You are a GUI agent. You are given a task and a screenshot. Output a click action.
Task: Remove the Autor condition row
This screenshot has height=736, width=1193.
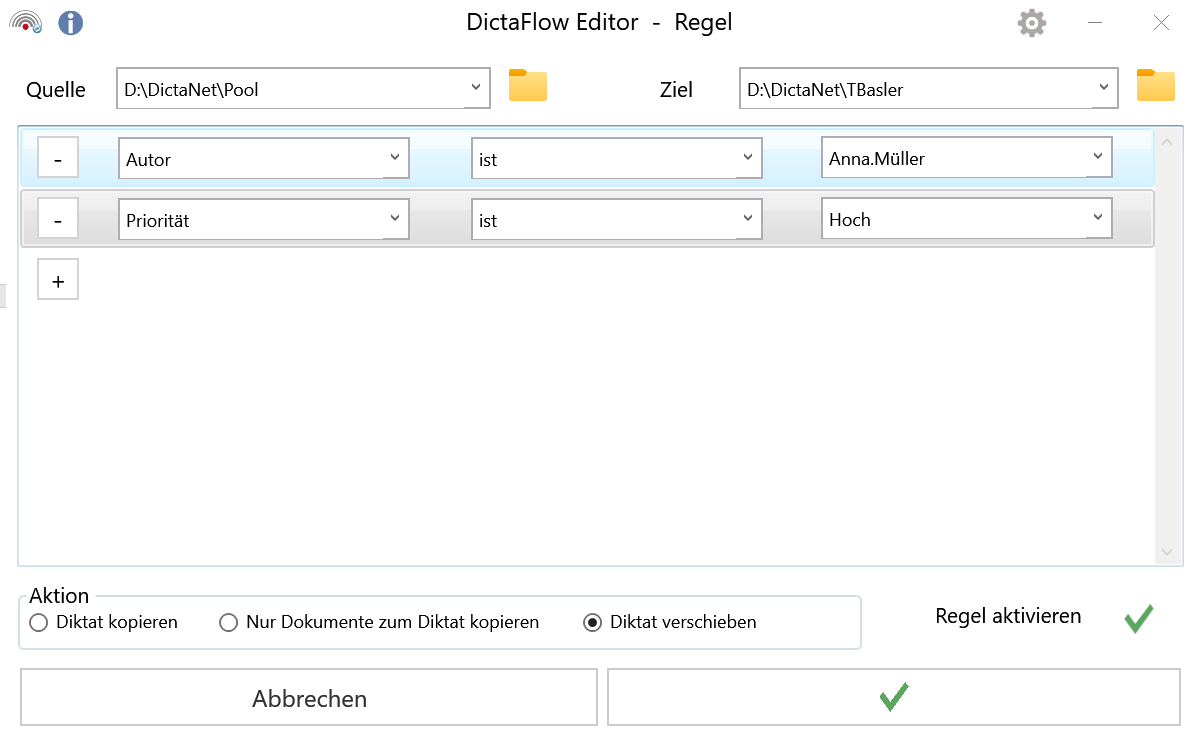tap(58, 159)
